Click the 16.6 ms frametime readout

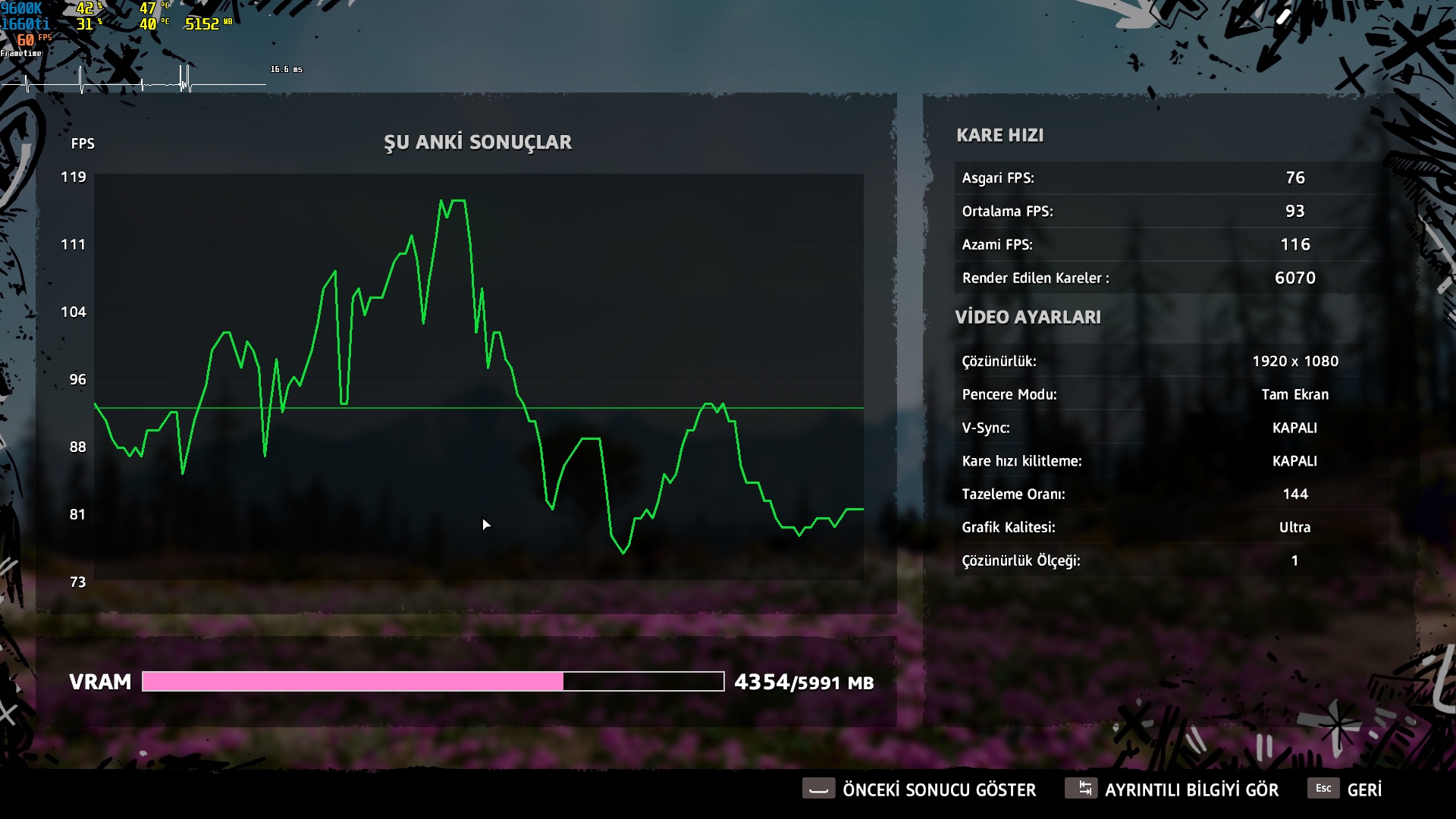(287, 69)
